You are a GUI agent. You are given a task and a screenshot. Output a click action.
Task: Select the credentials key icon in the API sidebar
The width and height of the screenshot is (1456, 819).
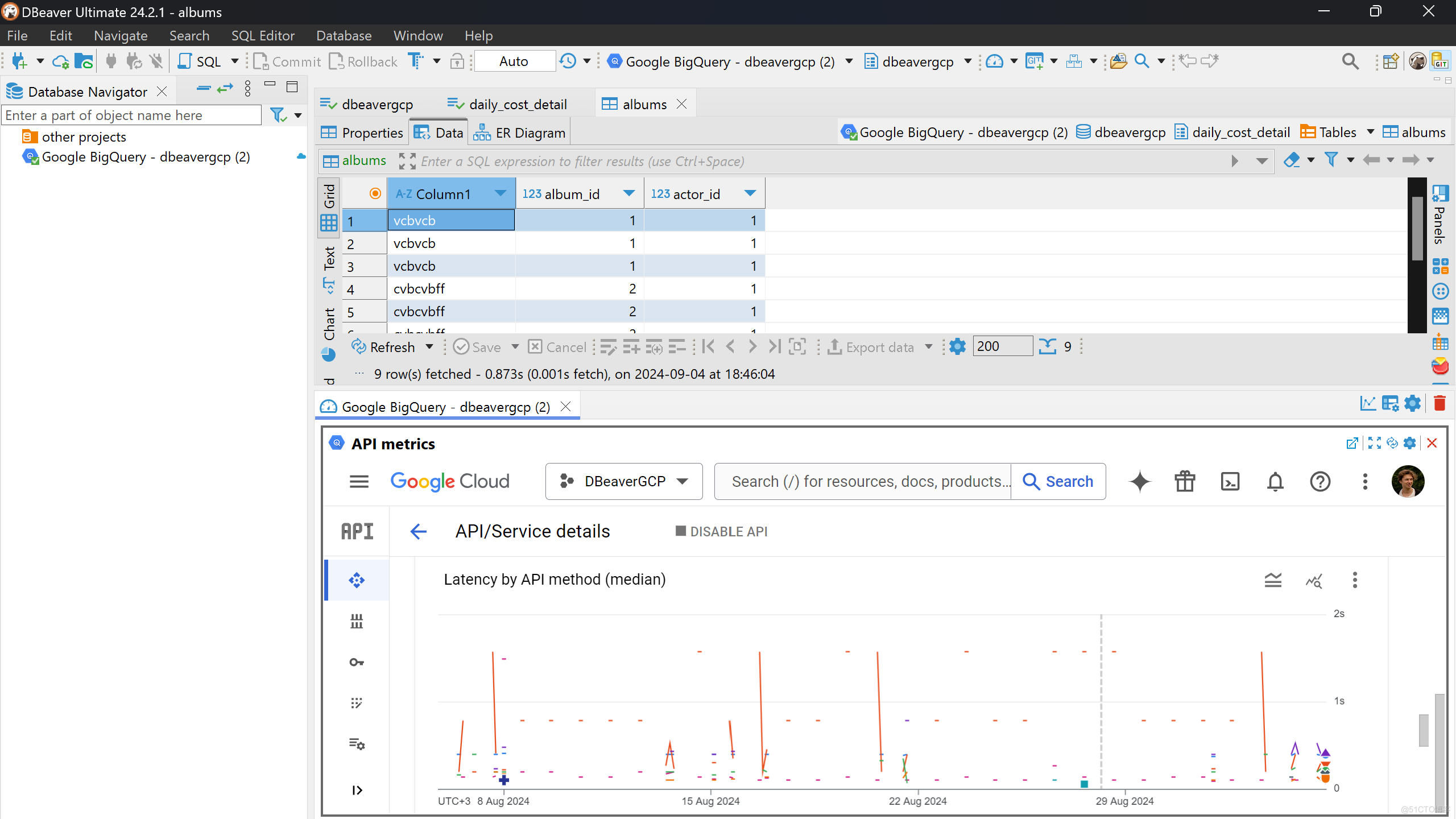click(357, 662)
